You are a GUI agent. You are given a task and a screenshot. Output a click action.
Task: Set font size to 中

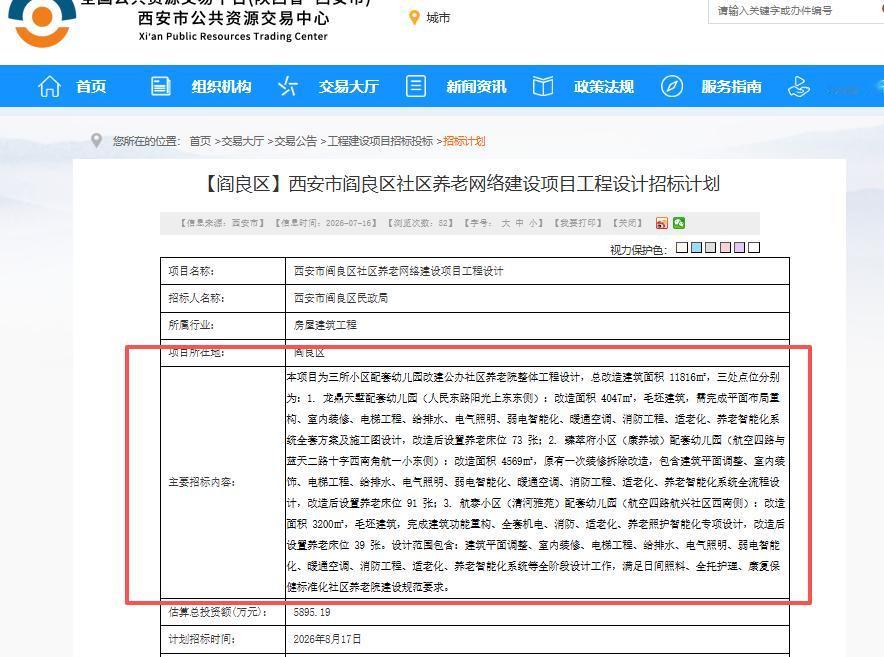click(519, 223)
